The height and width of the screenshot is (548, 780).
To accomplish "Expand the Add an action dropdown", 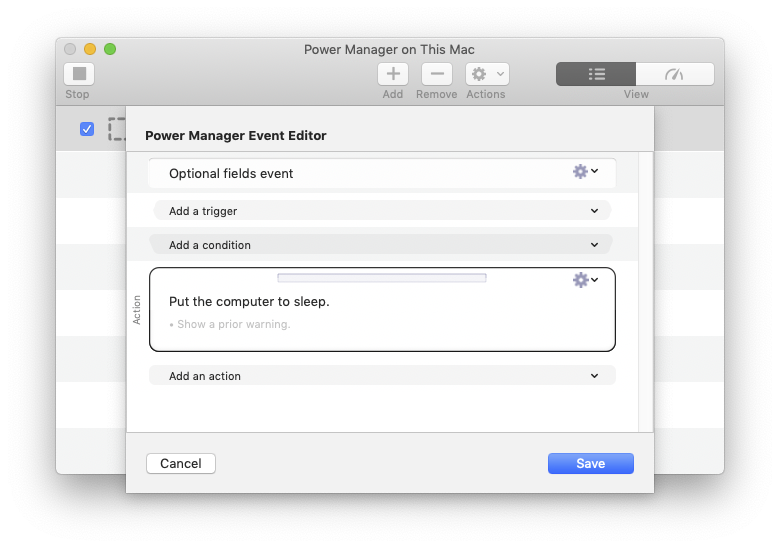I will [x=382, y=376].
